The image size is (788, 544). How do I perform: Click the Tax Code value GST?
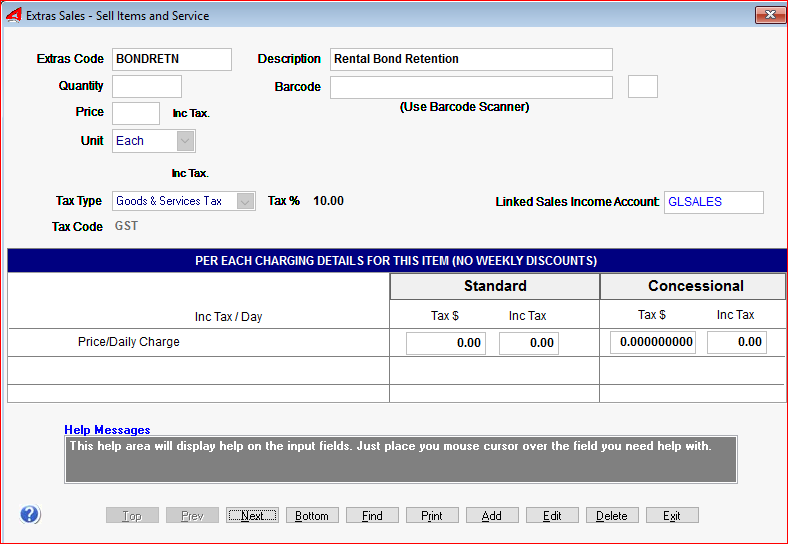tap(126, 226)
